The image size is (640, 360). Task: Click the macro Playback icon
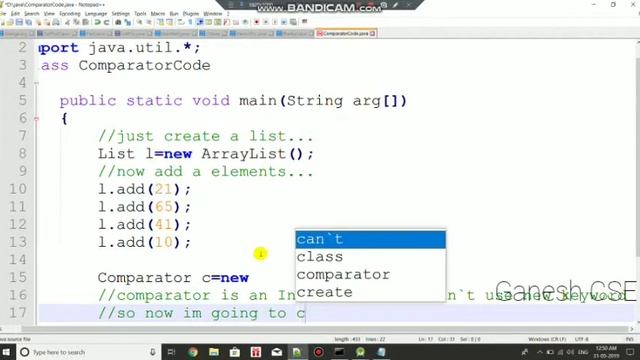274,22
